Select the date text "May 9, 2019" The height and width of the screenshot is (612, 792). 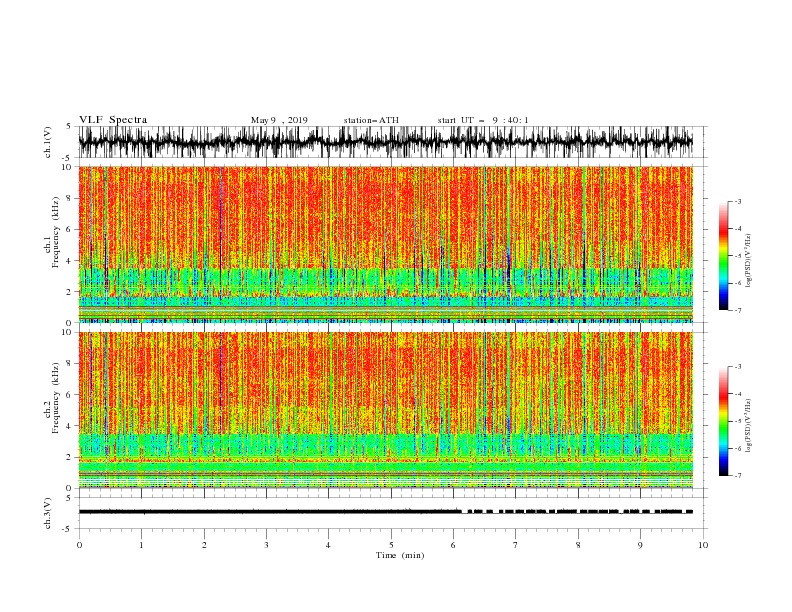pos(279,120)
